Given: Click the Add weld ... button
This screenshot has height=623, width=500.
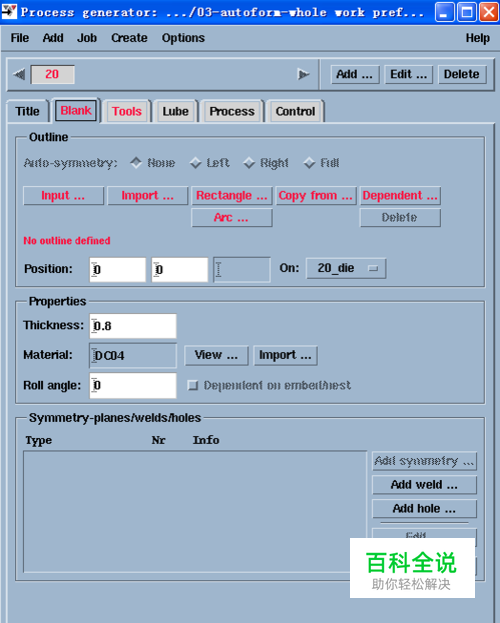Looking at the screenshot, I should 424,485.
